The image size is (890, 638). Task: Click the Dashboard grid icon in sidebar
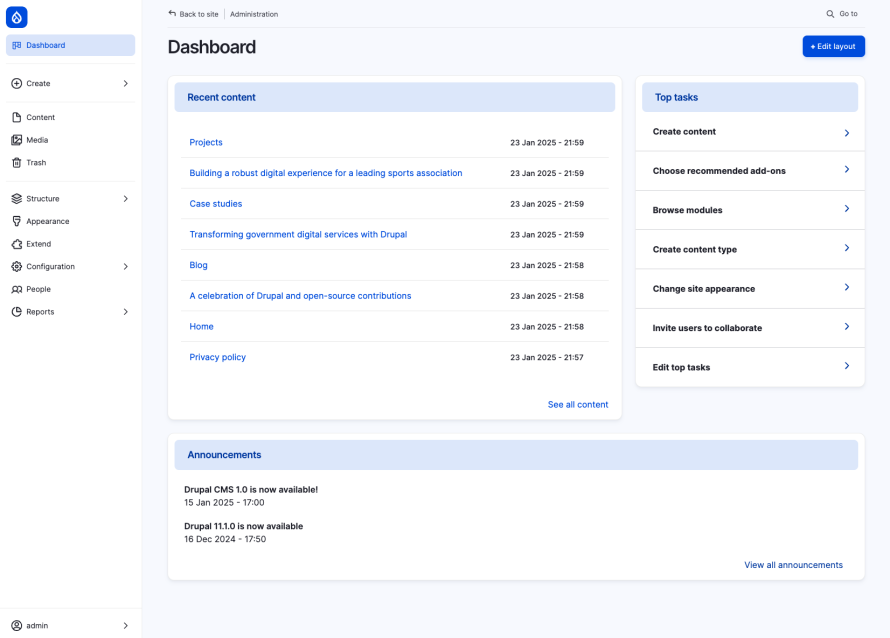coord(16,45)
